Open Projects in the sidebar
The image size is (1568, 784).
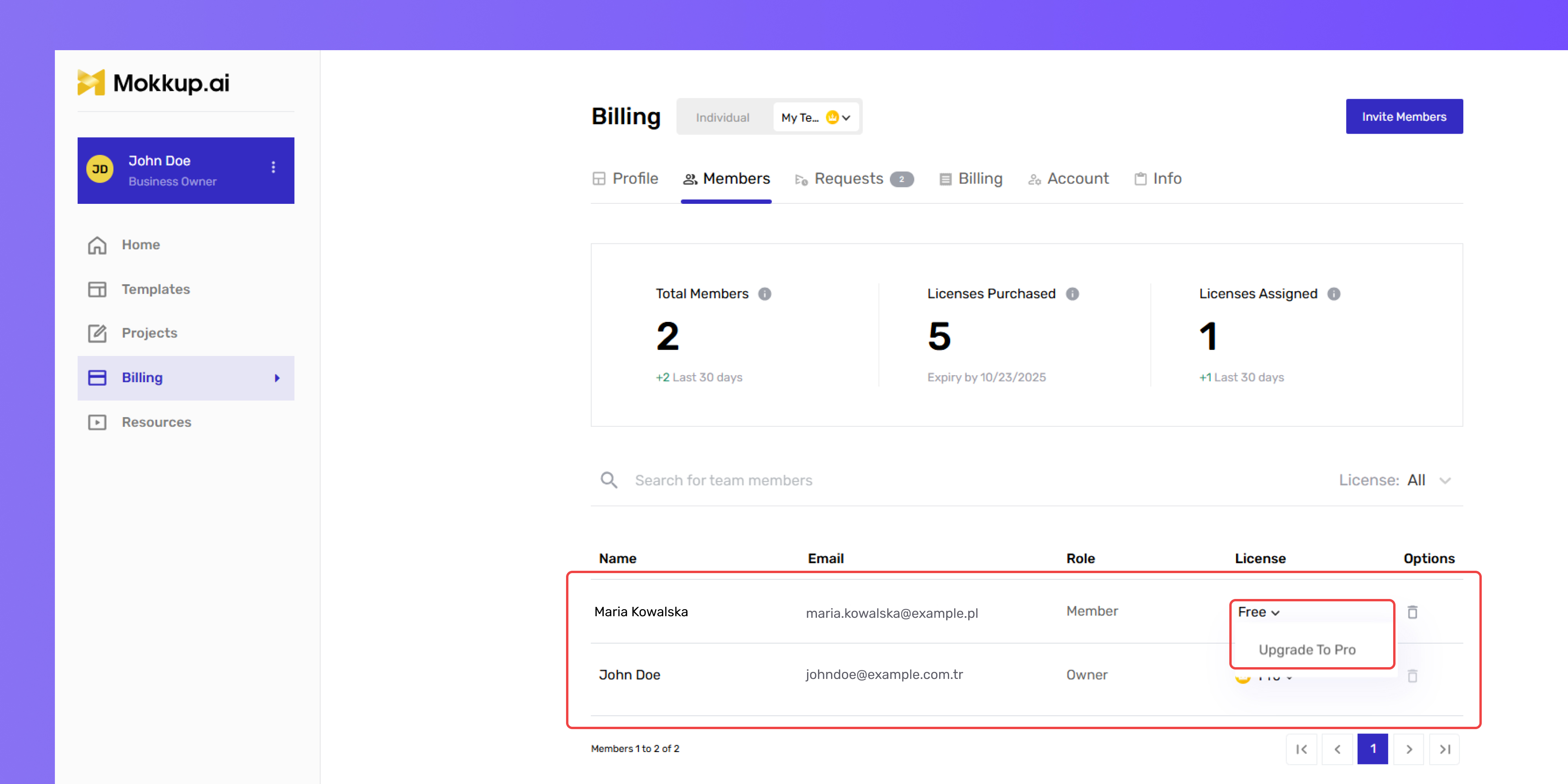tap(186, 333)
